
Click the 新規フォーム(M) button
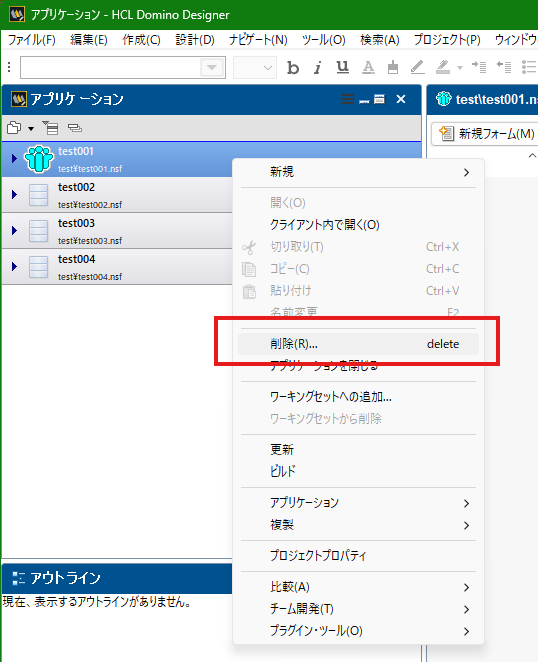coord(486,134)
